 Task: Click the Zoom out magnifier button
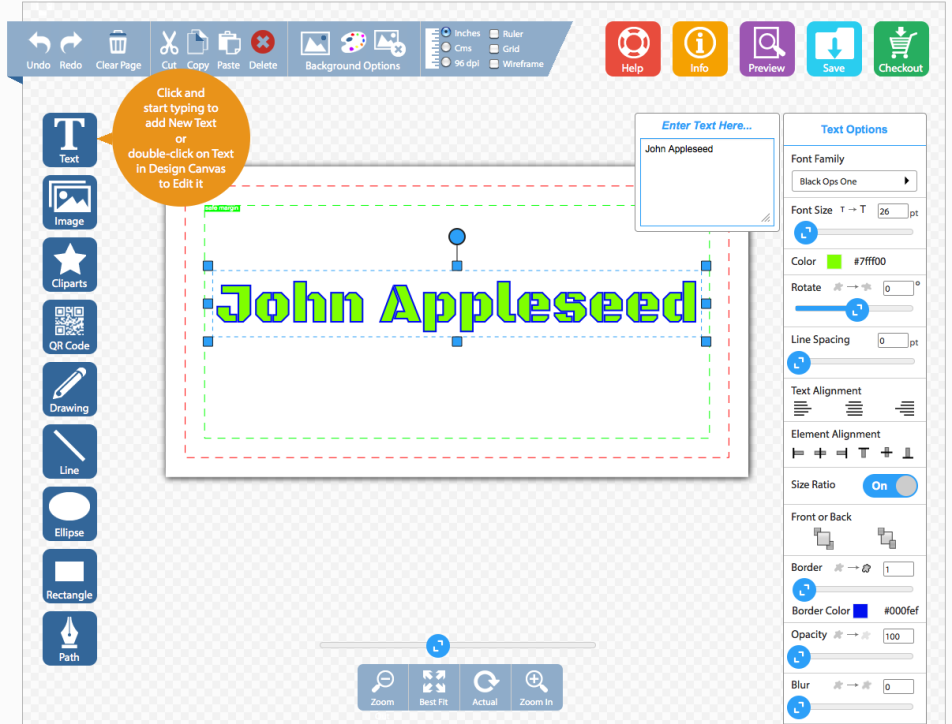click(383, 688)
